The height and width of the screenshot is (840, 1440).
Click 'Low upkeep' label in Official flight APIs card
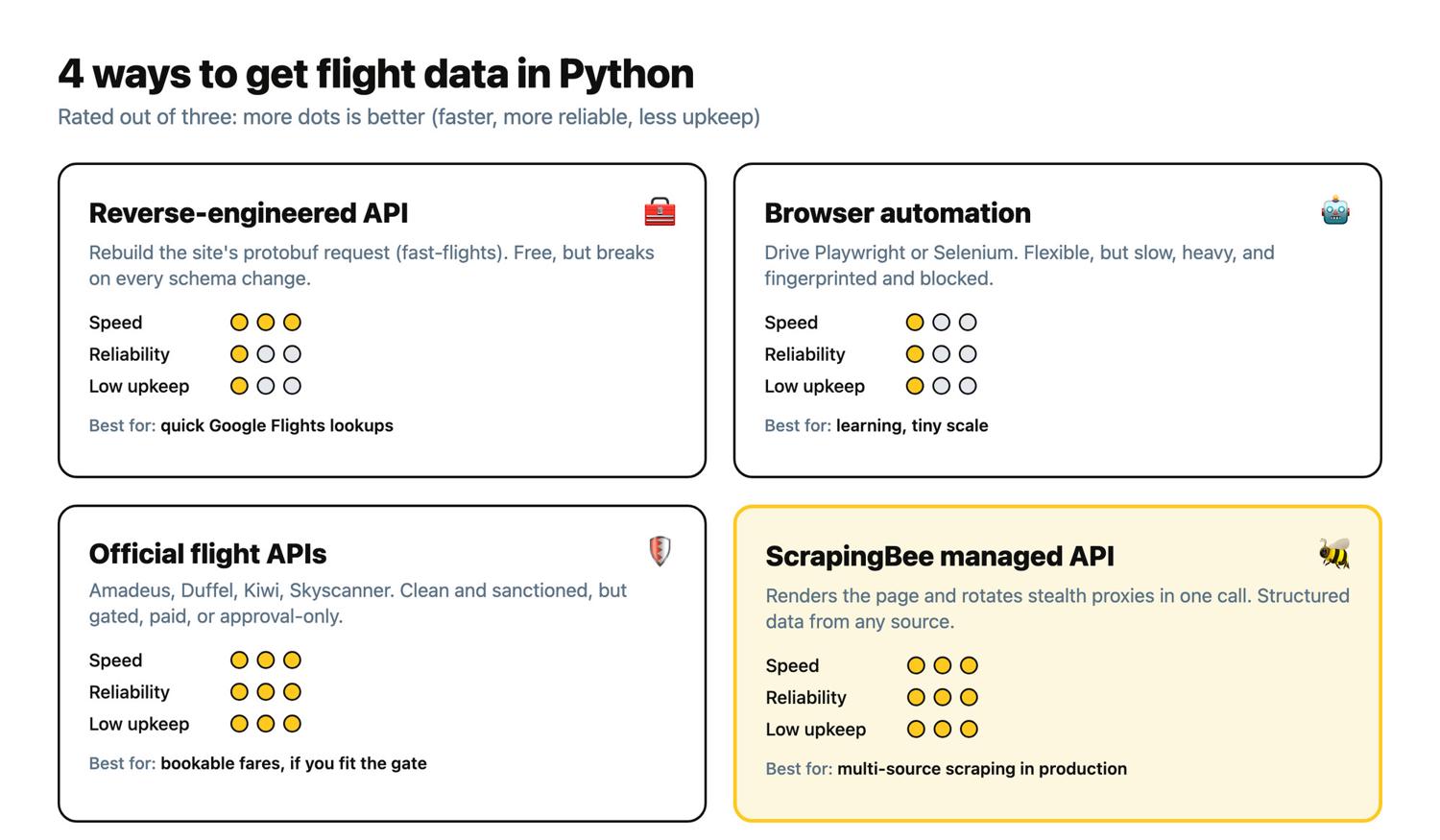139,724
